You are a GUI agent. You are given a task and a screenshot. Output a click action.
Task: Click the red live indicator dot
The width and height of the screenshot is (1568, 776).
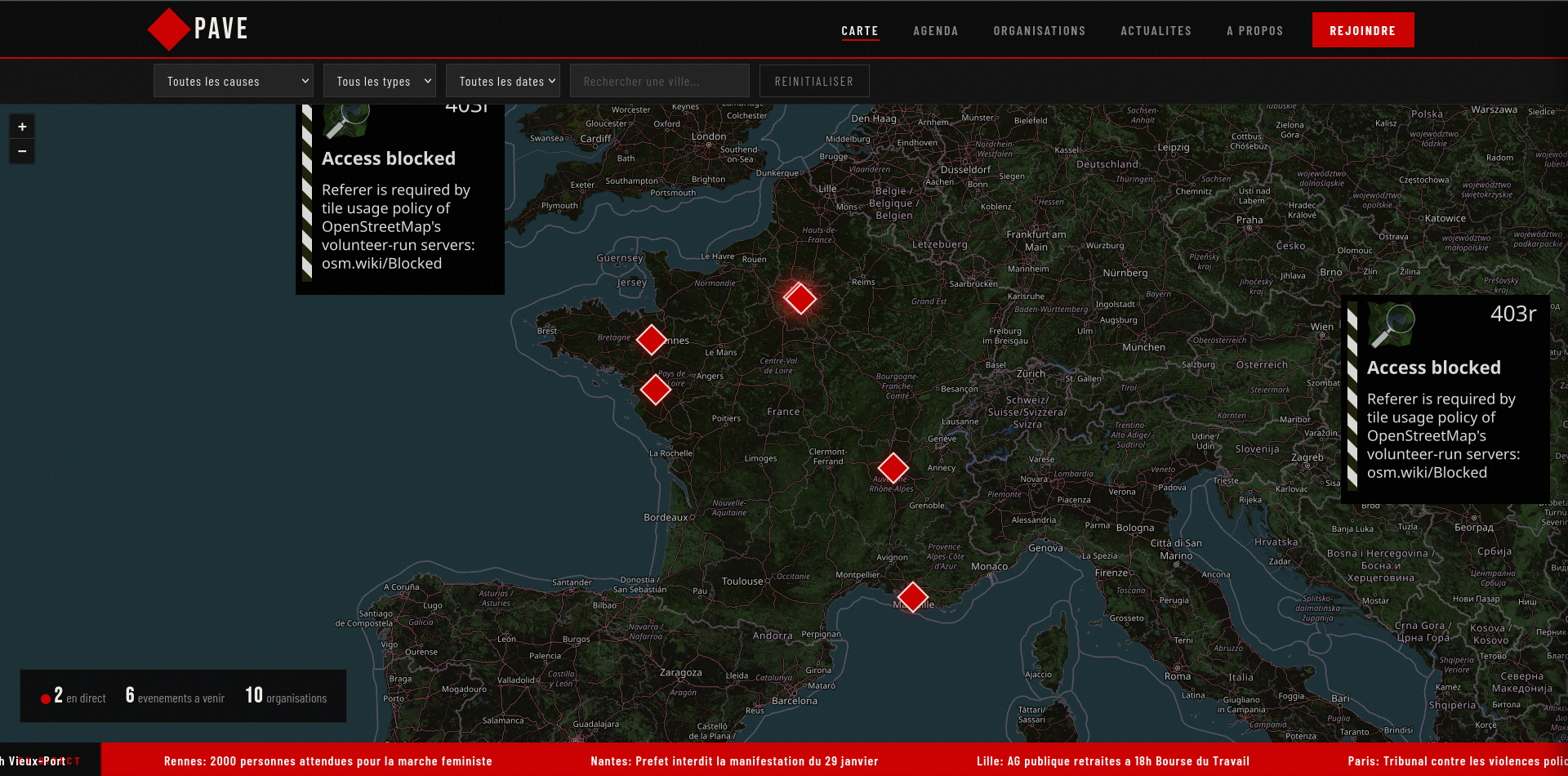(46, 698)
